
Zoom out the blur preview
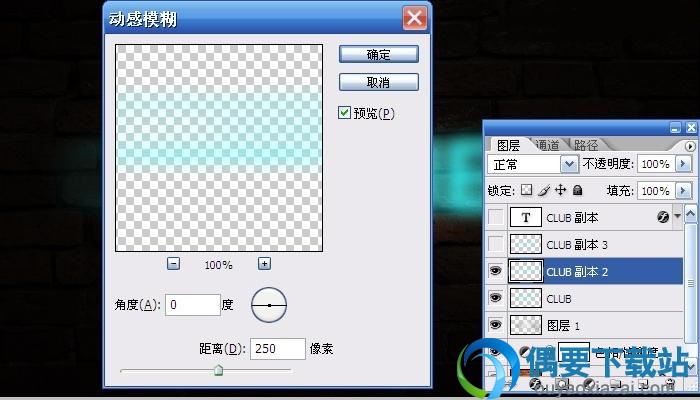[x=174, y=263]
